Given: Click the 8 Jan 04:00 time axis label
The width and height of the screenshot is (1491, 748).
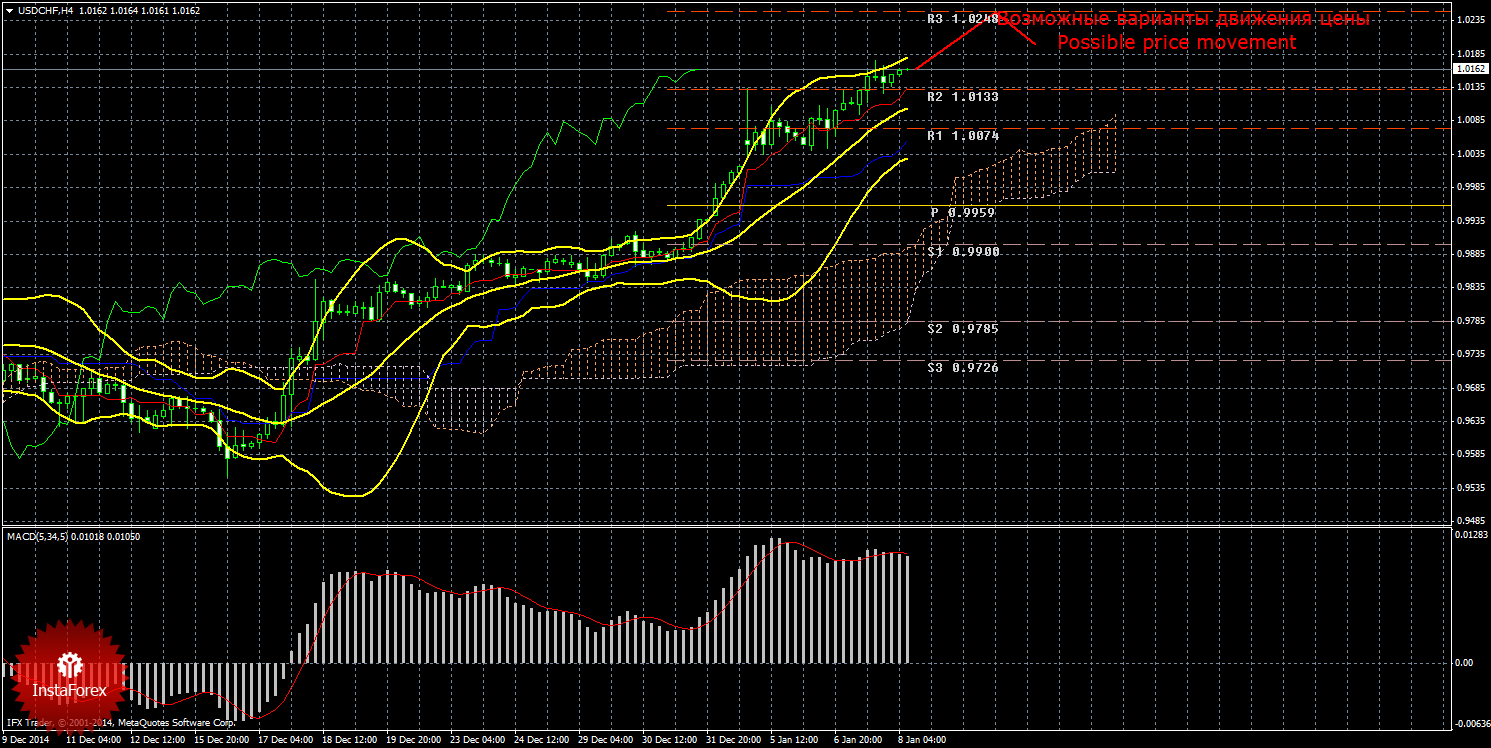Looking at the screenshot, I should click(x=922, y=741).
